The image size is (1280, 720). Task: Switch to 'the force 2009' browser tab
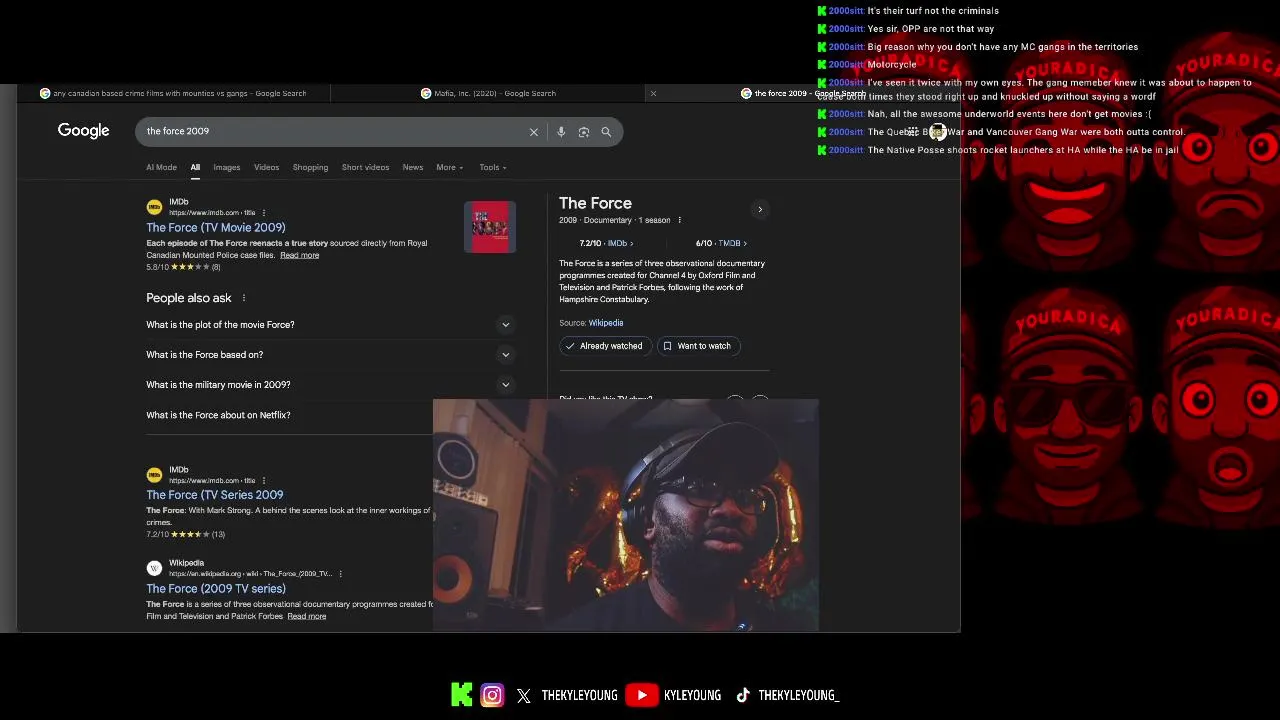(x=803, y=94)
